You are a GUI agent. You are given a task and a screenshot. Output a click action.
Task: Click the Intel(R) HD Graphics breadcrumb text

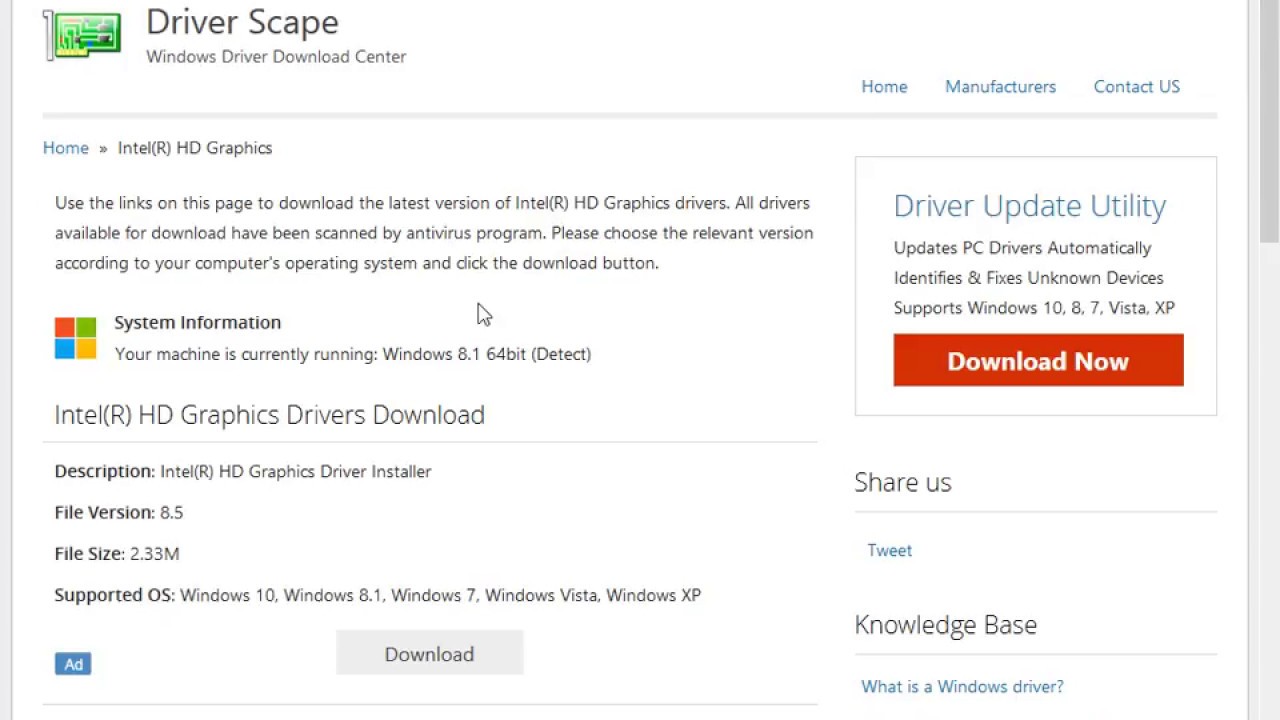pos(195,148)
